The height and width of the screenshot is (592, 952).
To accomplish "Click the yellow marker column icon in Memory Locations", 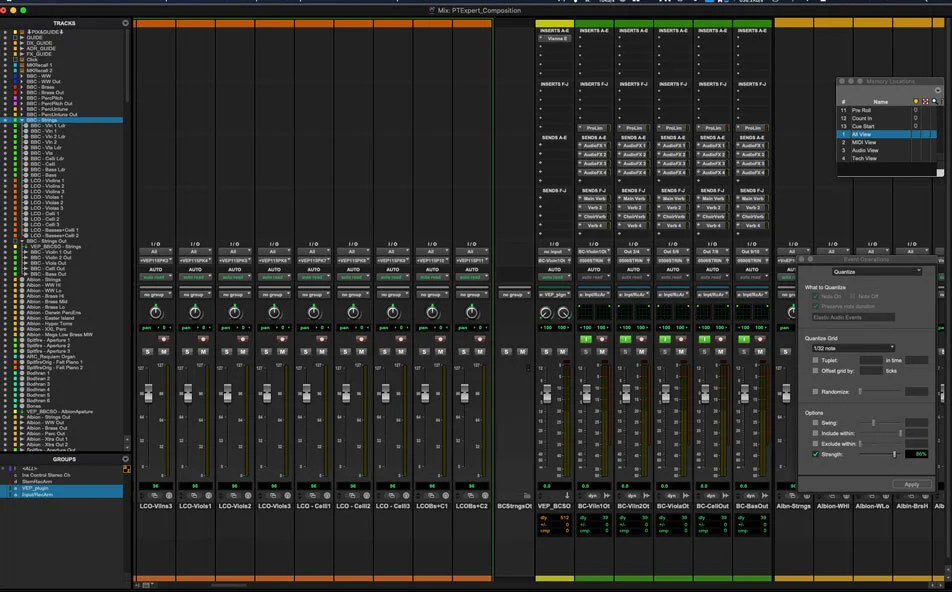I will point(916,101).
